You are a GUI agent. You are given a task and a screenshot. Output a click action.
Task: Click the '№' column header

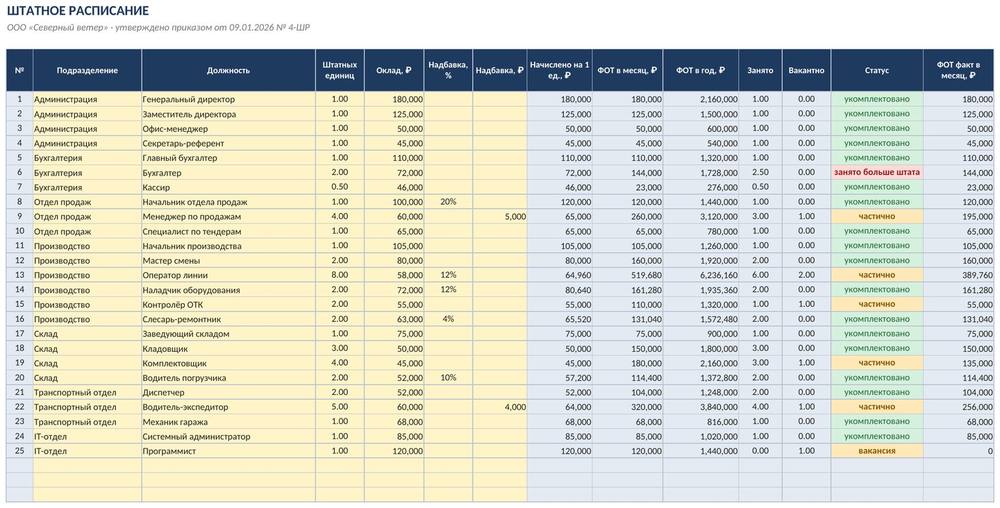pyautogui.click(x=19, y=70)
